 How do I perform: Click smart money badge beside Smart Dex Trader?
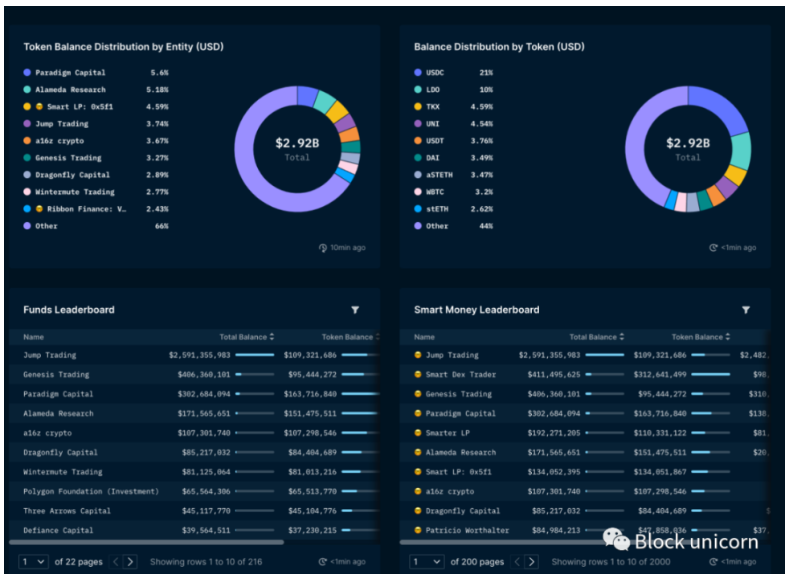click(x=418, y=374)
